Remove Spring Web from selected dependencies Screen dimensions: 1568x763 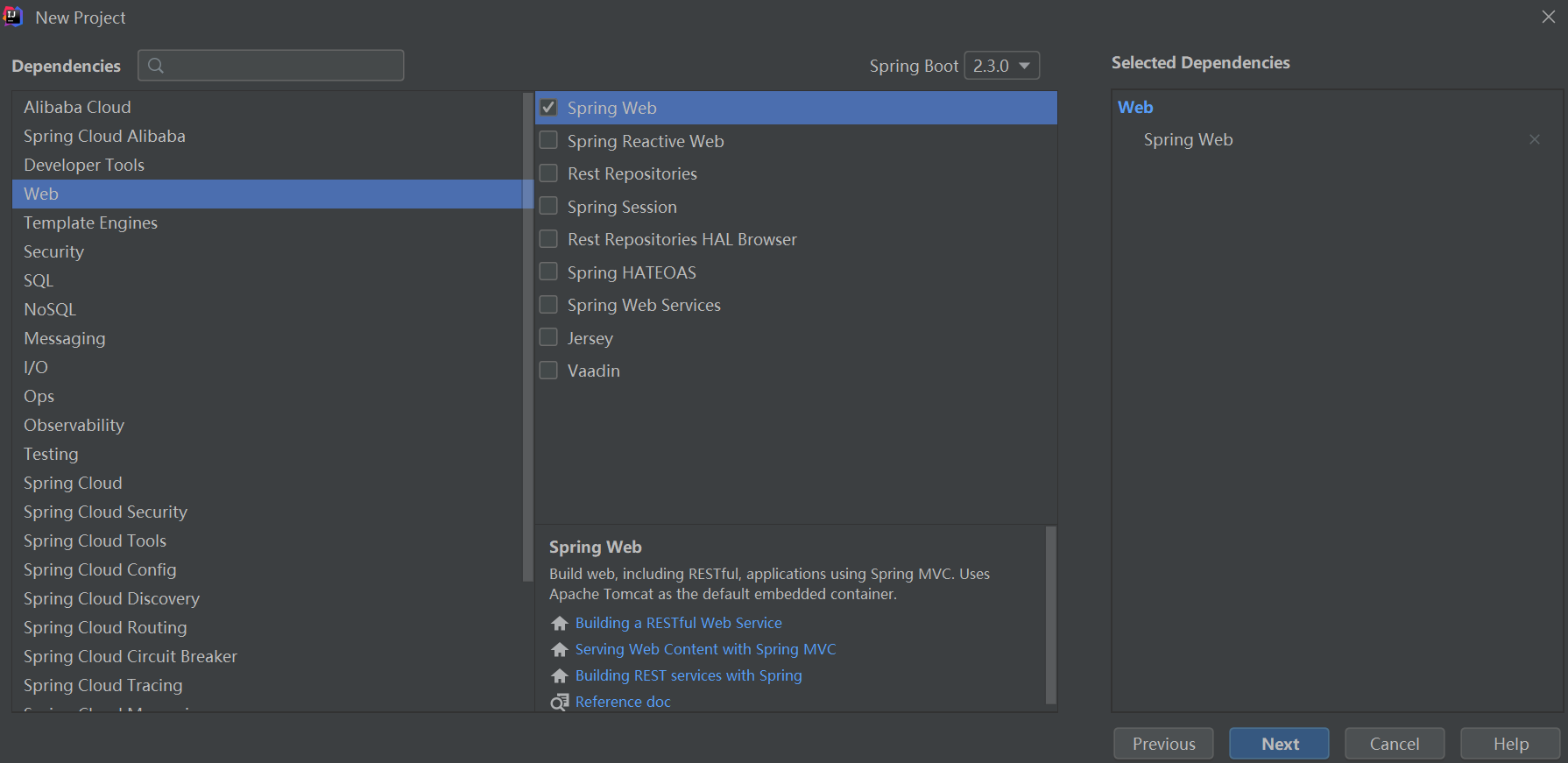(x=1535, y=139)
